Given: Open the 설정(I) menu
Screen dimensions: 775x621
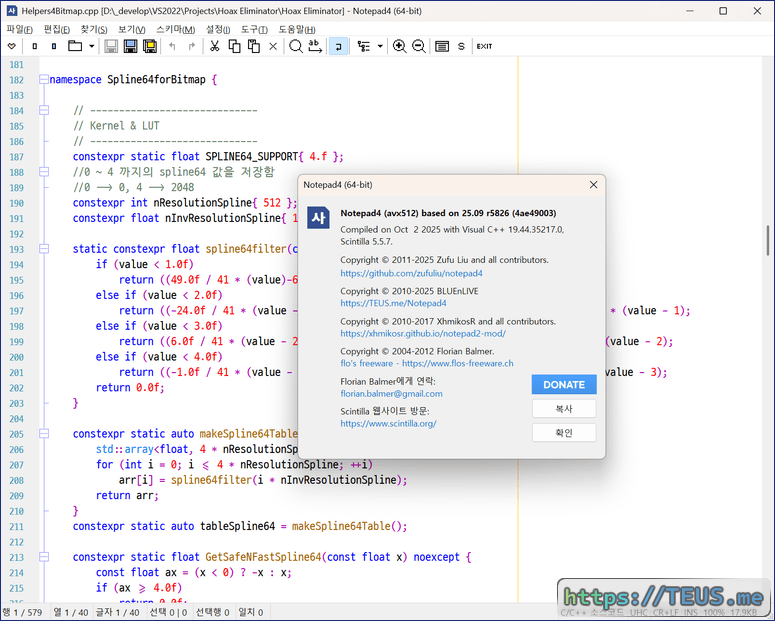Looking at the screenshot, I should 217,29.
